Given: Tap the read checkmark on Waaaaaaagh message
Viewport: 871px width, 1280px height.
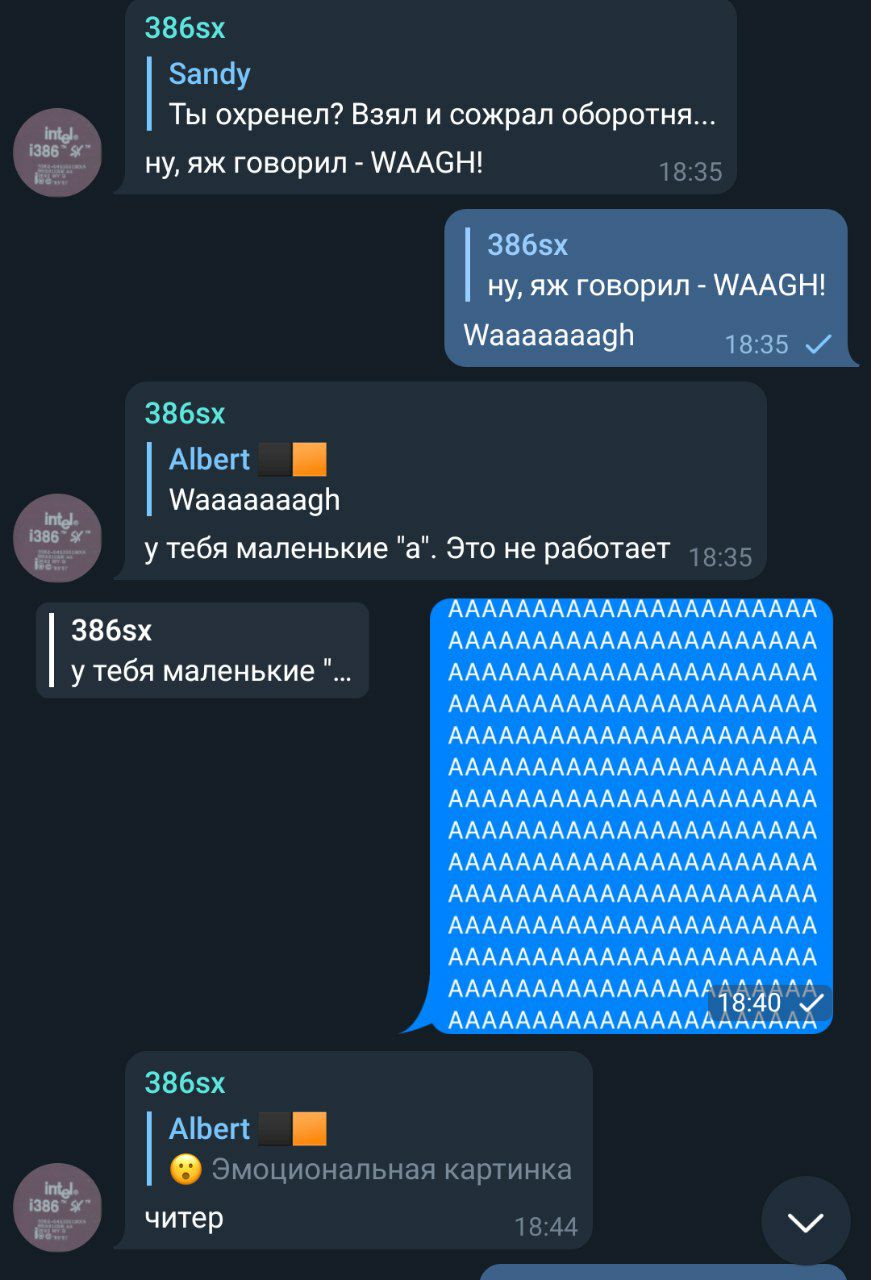Looking at the screenshot, I should click(x=818, y=344).
